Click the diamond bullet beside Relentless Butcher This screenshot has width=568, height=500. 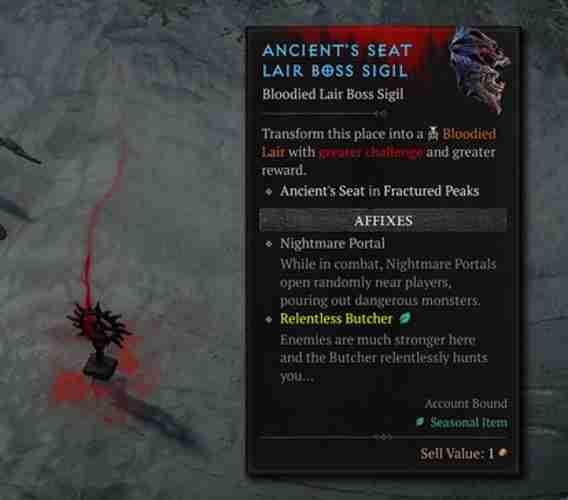(x=269, y=319)
